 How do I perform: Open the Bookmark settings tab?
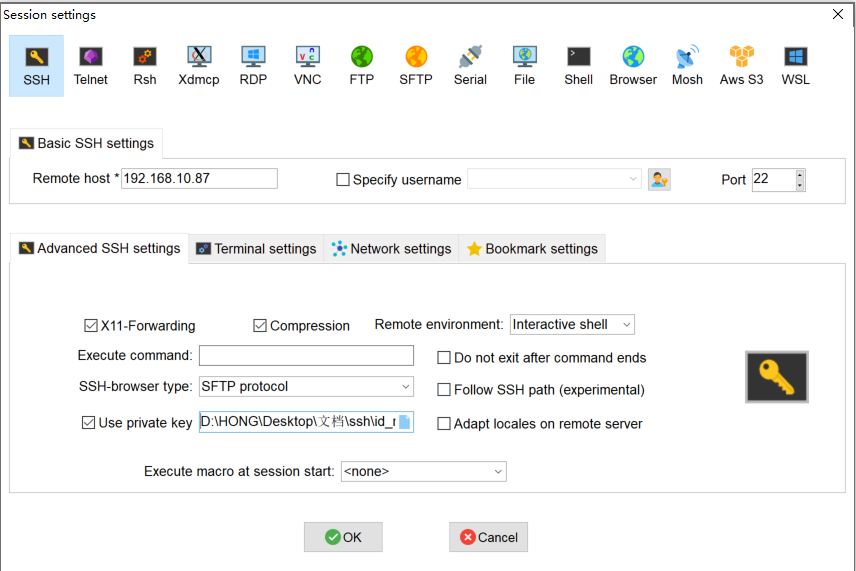532,249
